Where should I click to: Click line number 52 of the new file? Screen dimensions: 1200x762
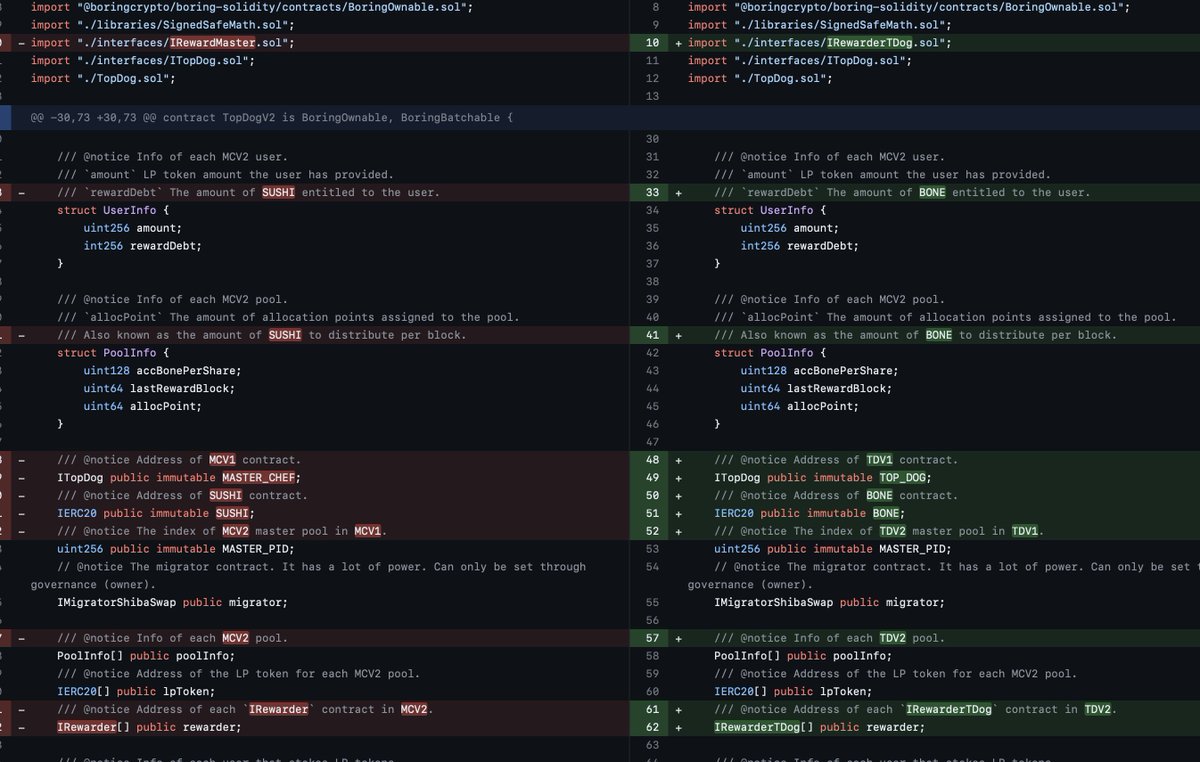pos(652,531)
